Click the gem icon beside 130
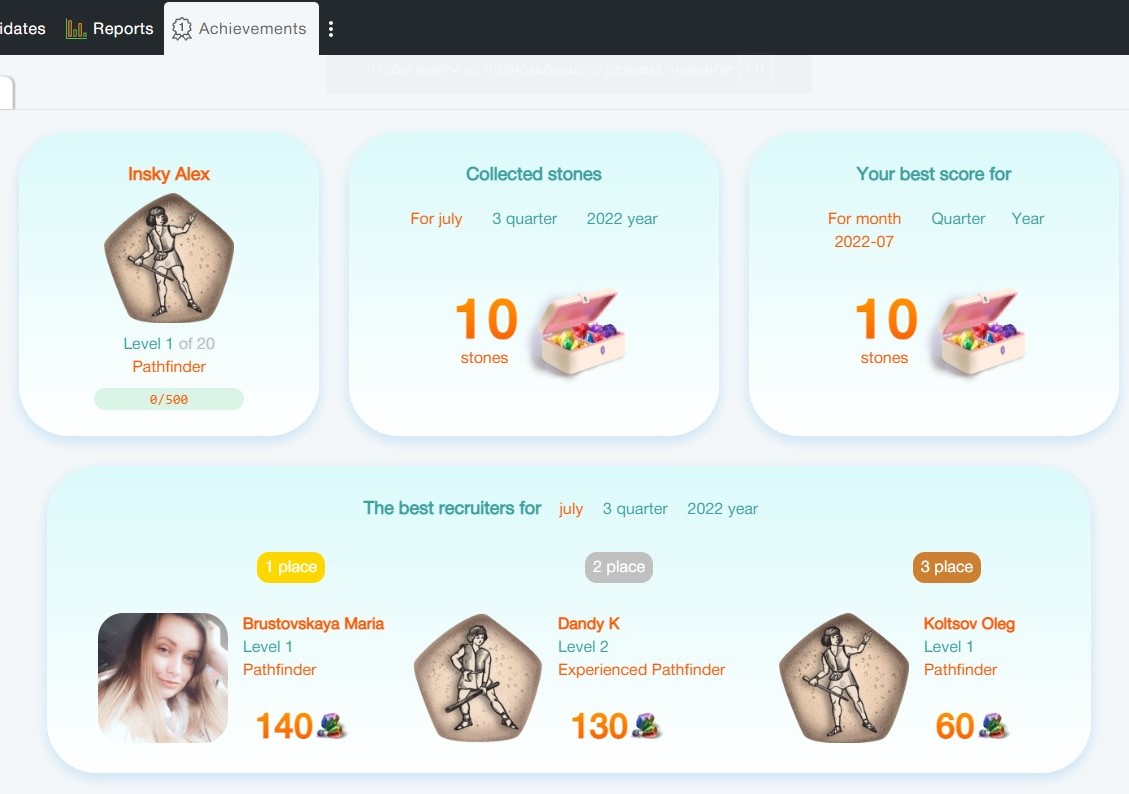 pos(647,726)
